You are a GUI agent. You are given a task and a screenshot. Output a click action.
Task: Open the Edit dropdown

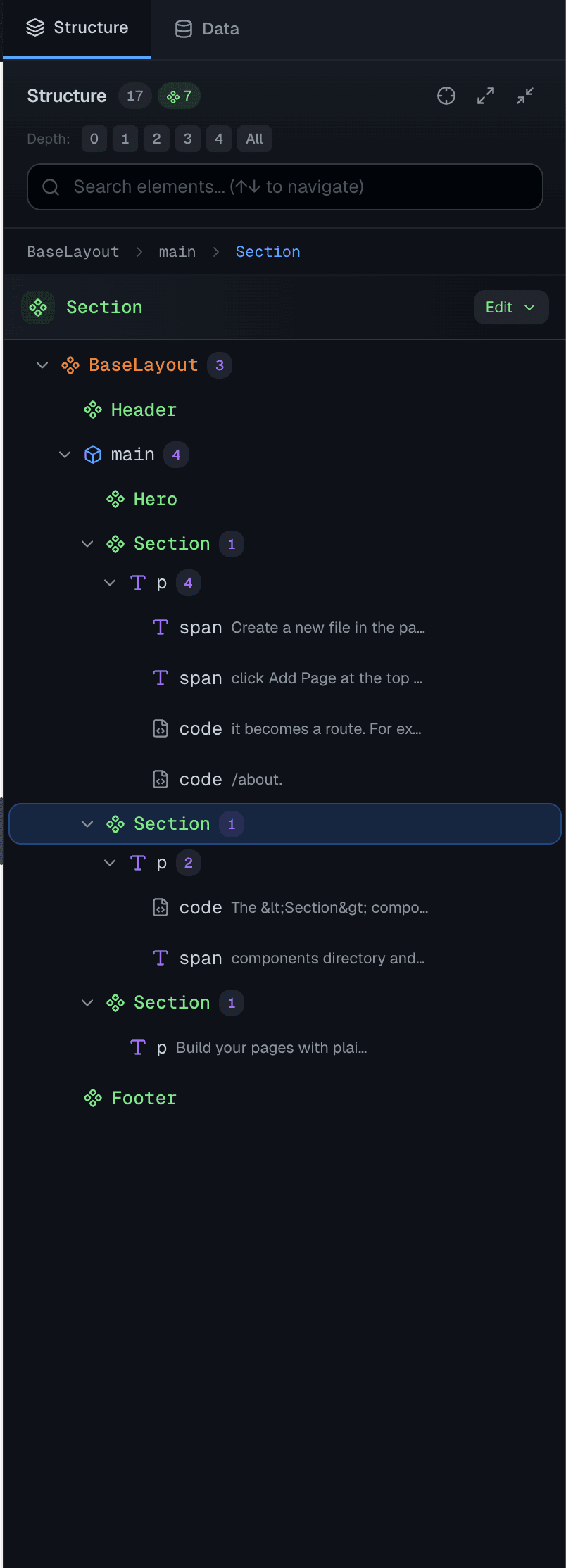(510, 308)
